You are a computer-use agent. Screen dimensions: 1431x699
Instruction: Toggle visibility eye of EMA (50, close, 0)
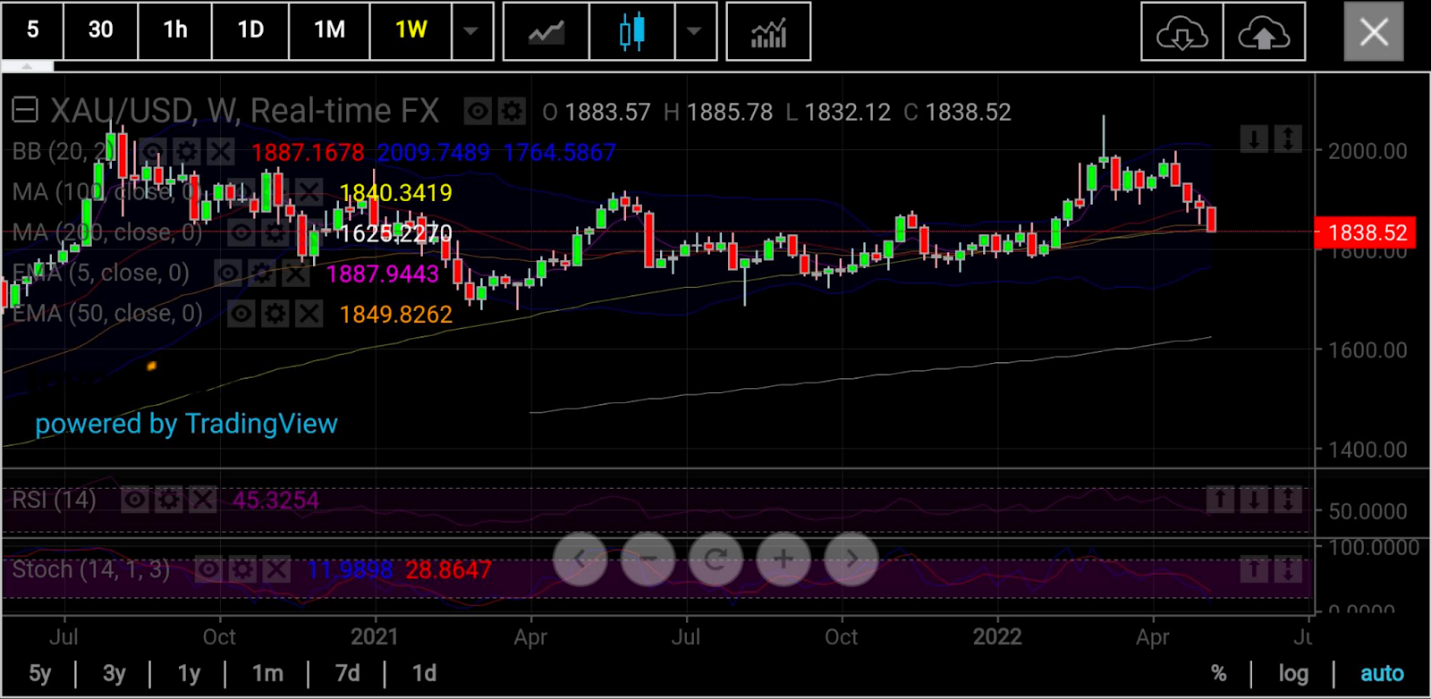(x=240, y=314)
